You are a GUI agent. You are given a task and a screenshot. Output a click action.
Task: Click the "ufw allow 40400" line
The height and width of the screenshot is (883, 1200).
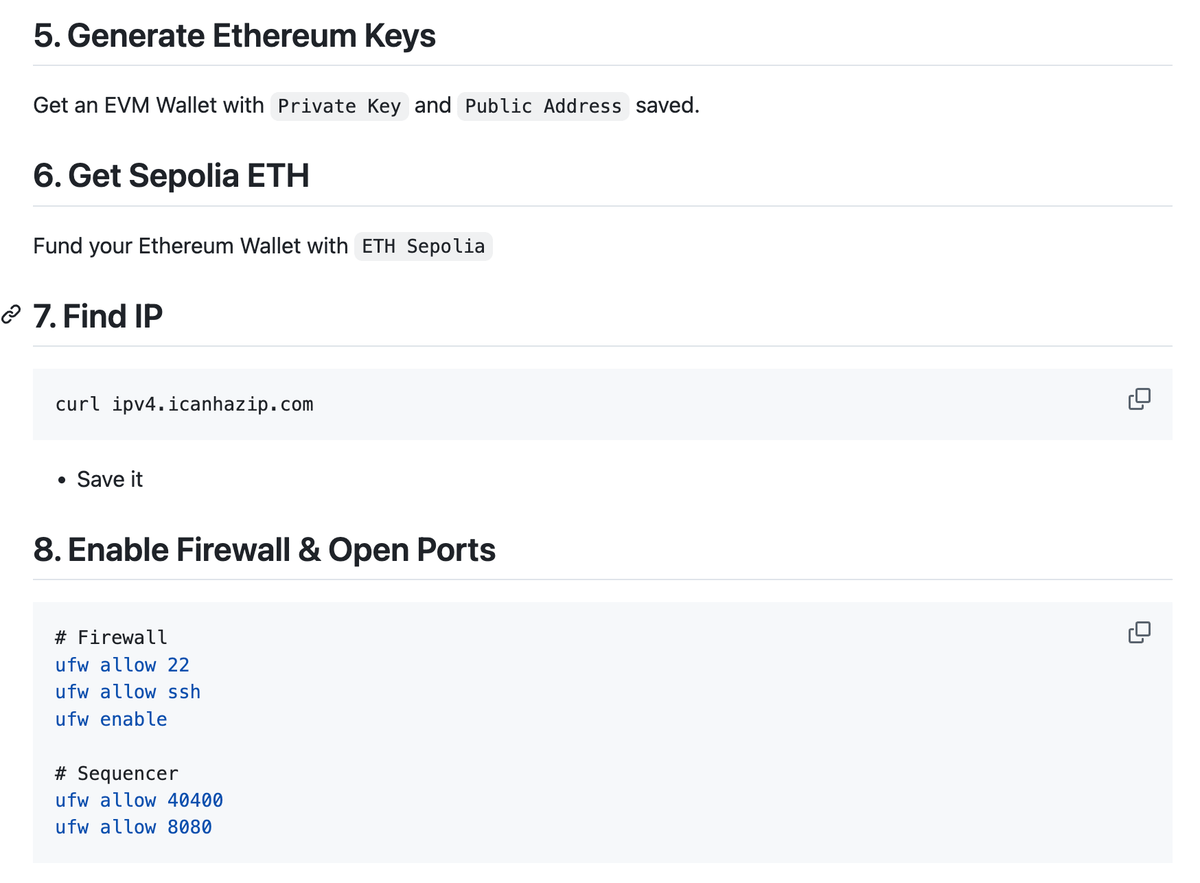pyautogui.click(x=139, y=800)
